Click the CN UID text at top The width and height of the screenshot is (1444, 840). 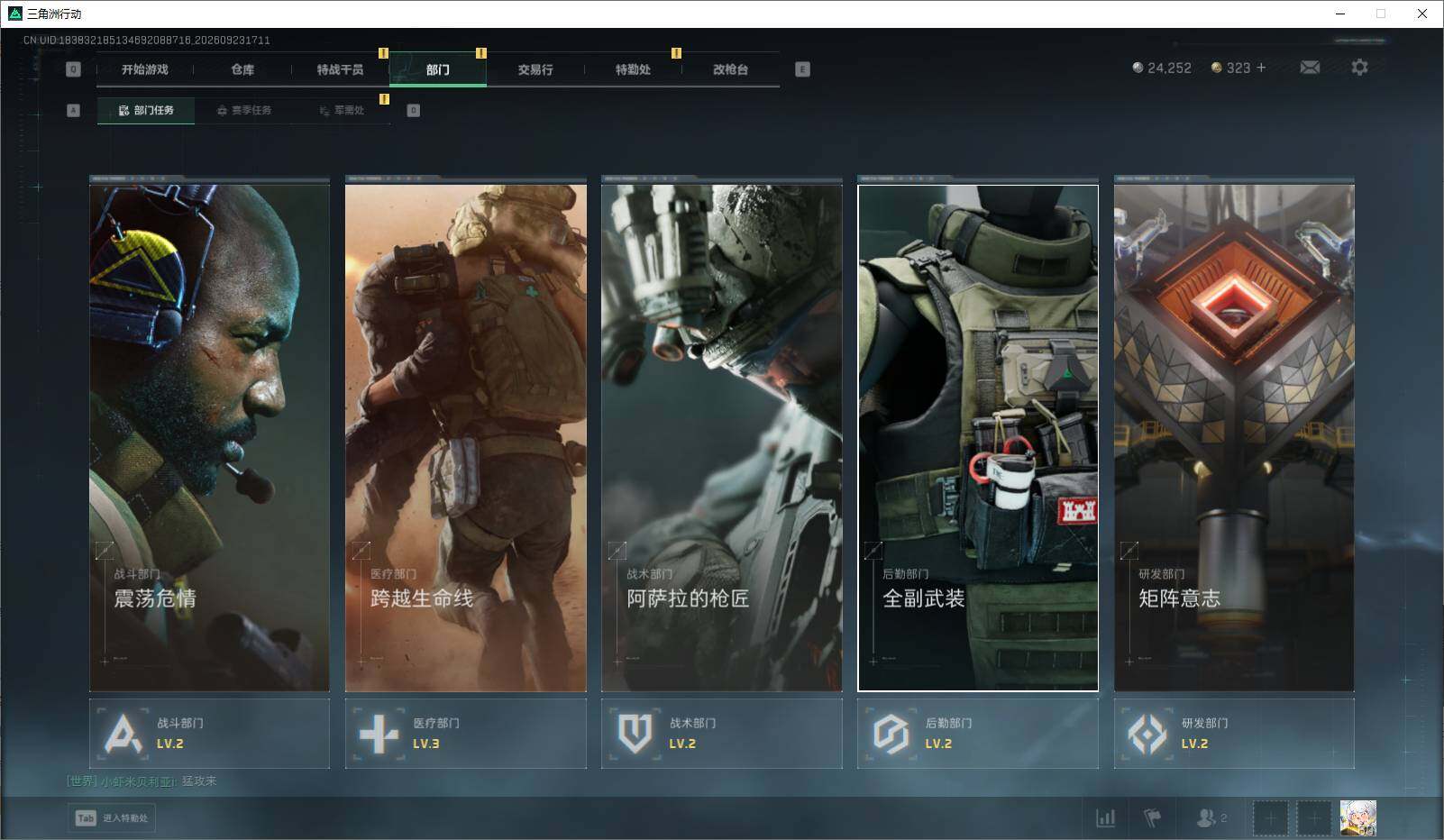click(147, 41)
